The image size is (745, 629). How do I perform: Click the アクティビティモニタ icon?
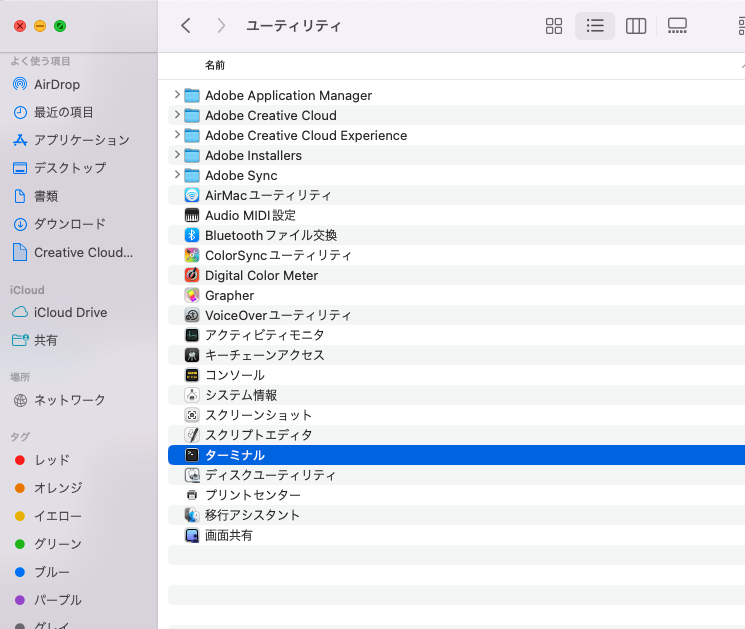click(192, 335)
